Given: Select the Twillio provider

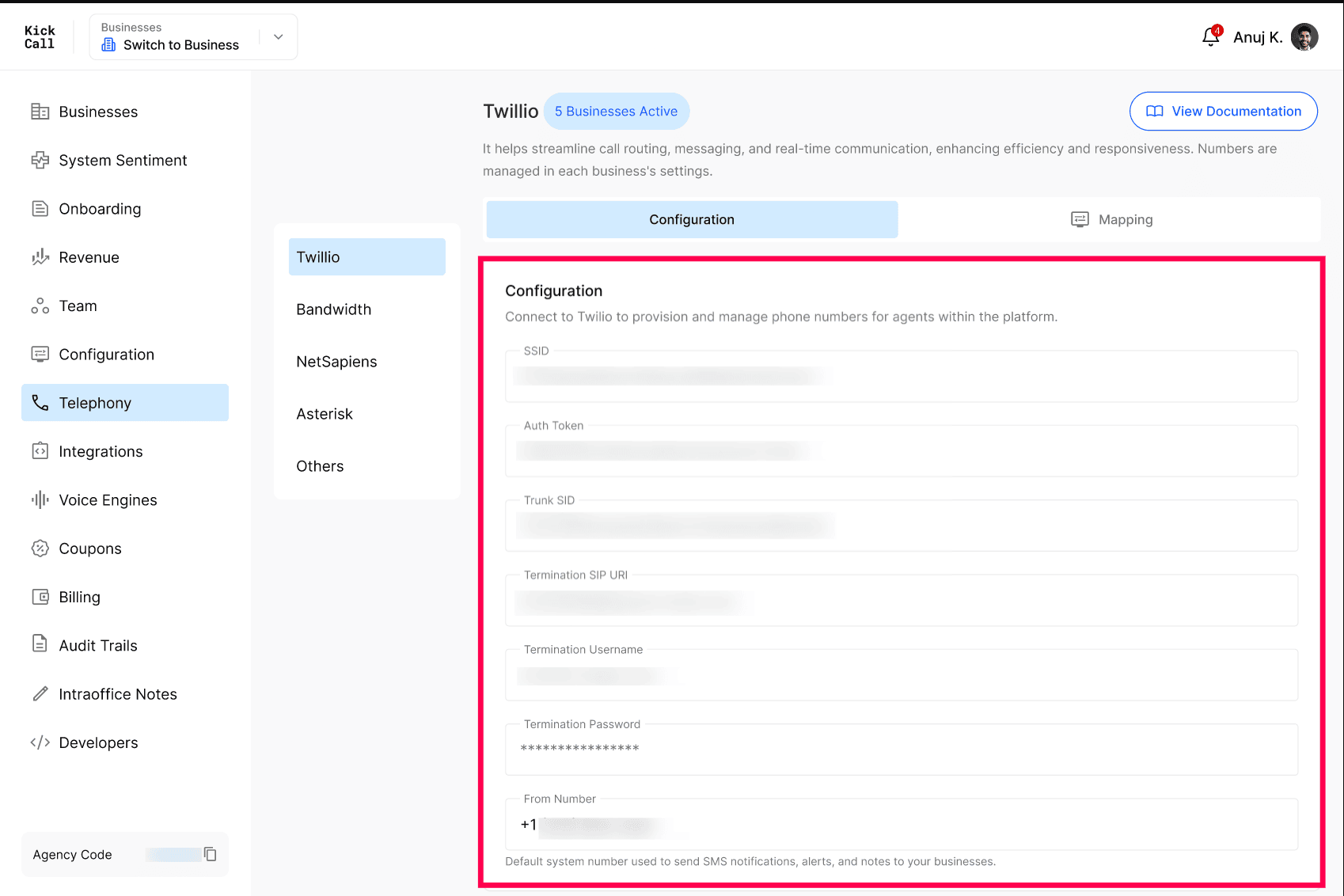Looking at the screenshot, I should click(x=367, y=257).
